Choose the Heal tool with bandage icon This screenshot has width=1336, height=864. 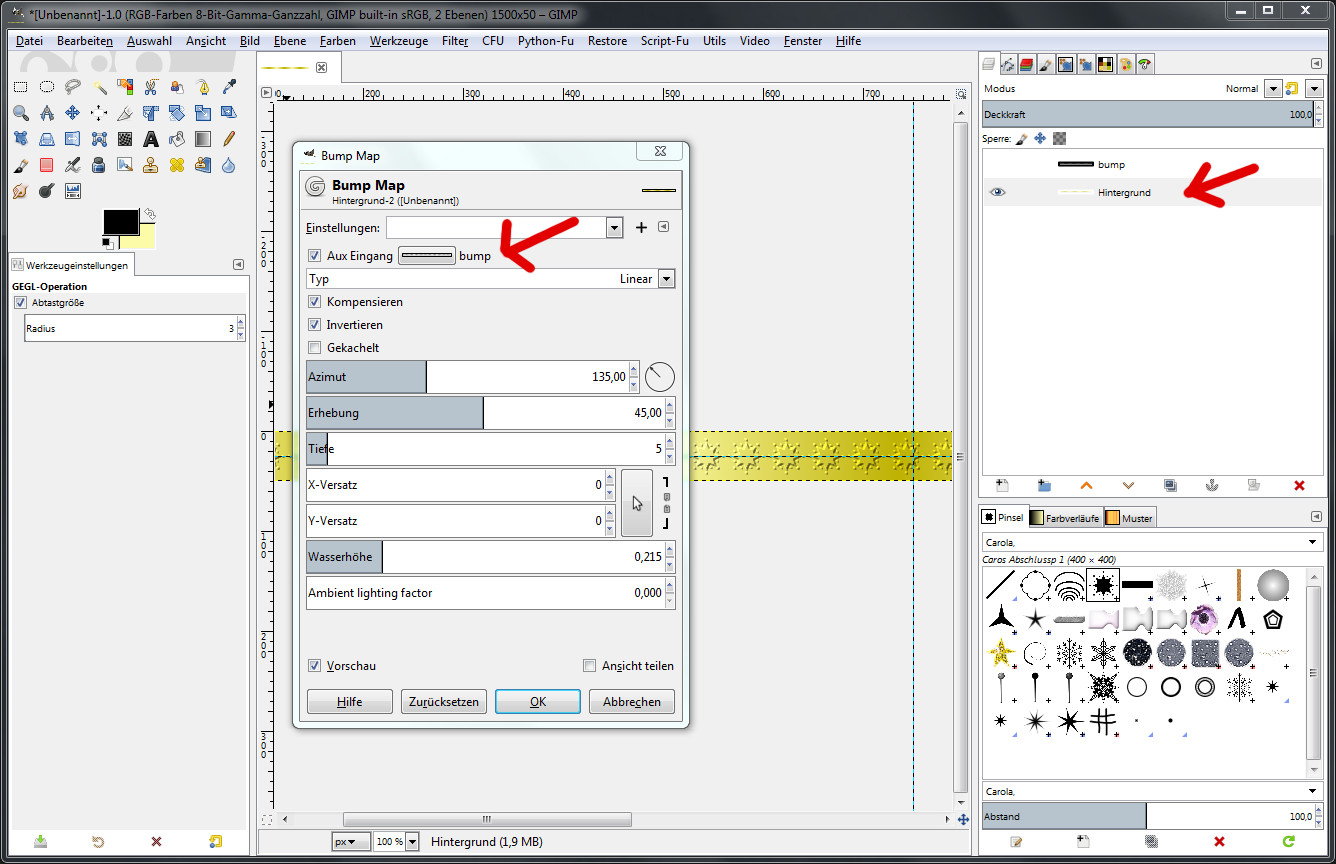(176, 165)
